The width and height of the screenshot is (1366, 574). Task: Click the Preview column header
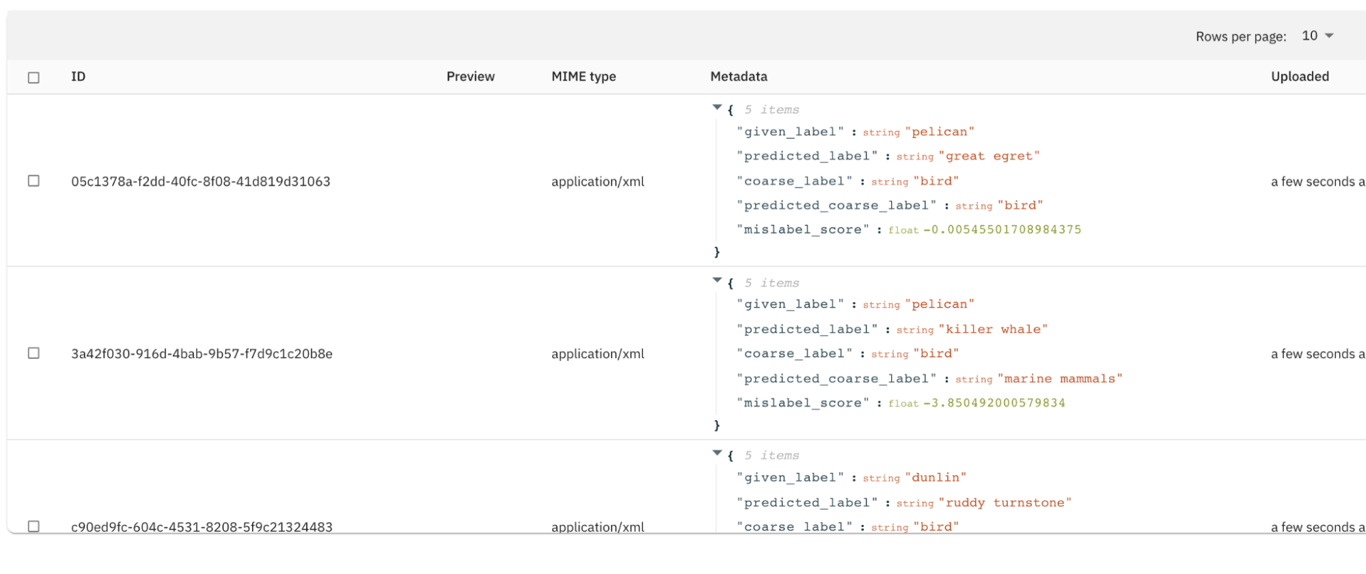click(x=470, y=76)
